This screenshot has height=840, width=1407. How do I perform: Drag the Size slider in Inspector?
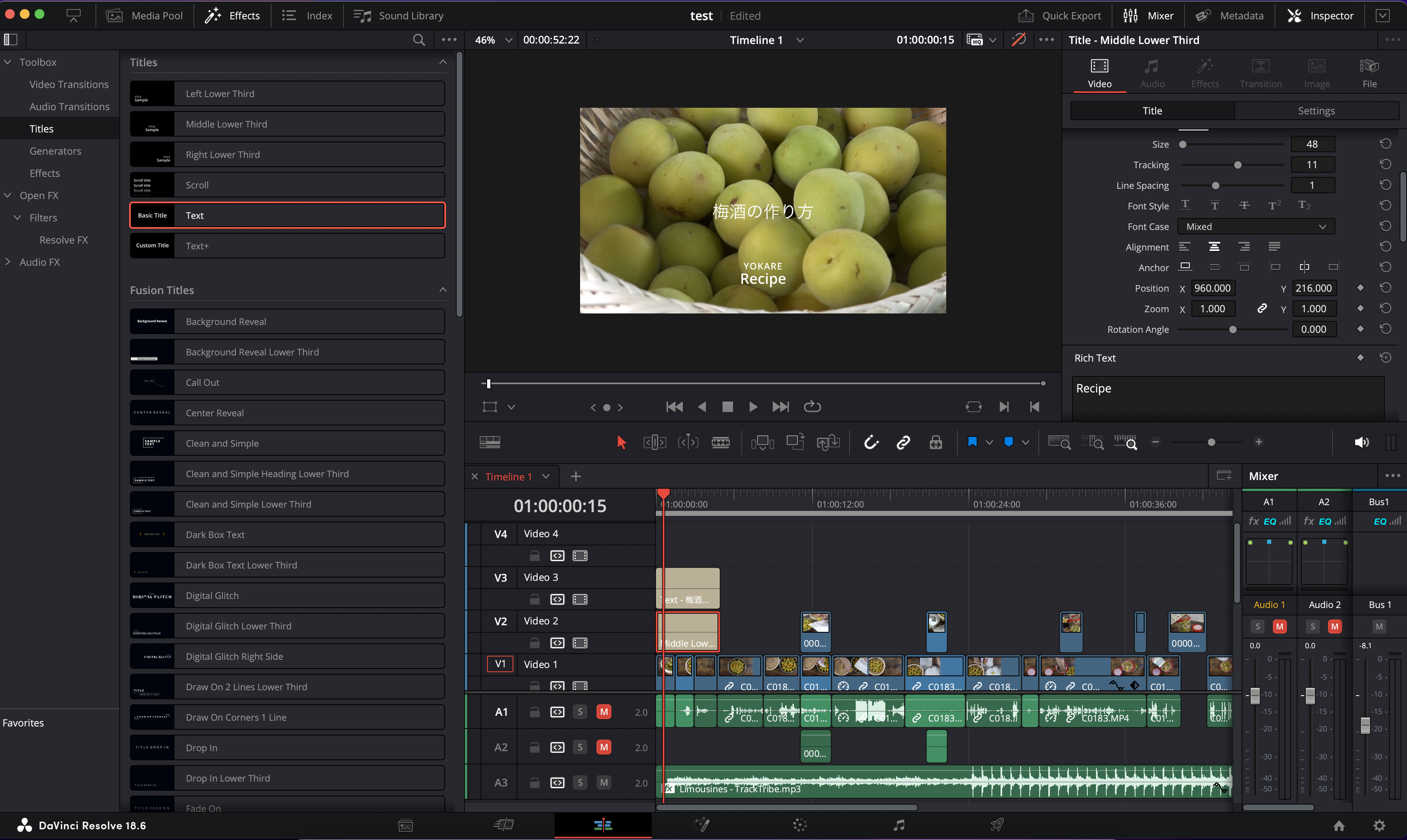pyautogui.click(x=1183, y=144)
